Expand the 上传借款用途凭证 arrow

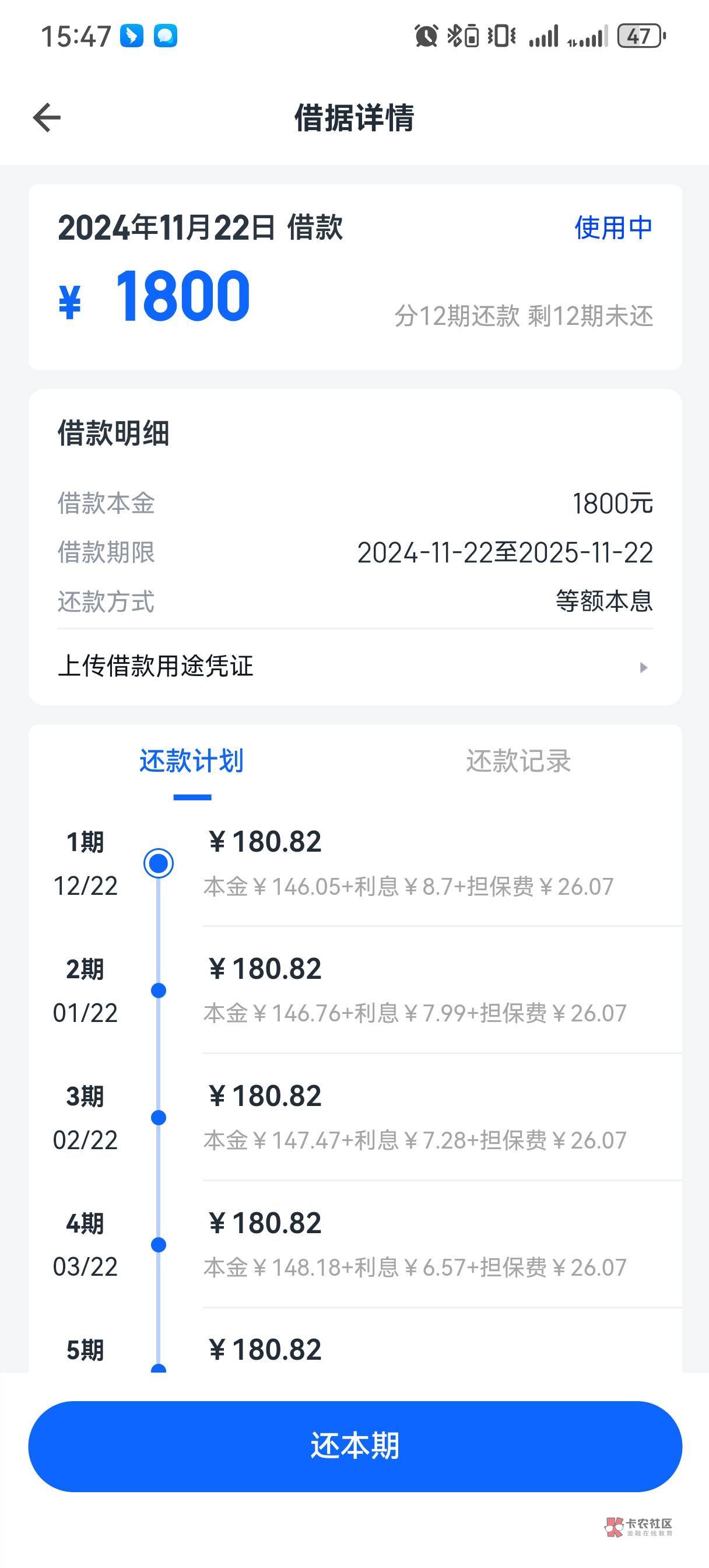[x=643, y=667]
